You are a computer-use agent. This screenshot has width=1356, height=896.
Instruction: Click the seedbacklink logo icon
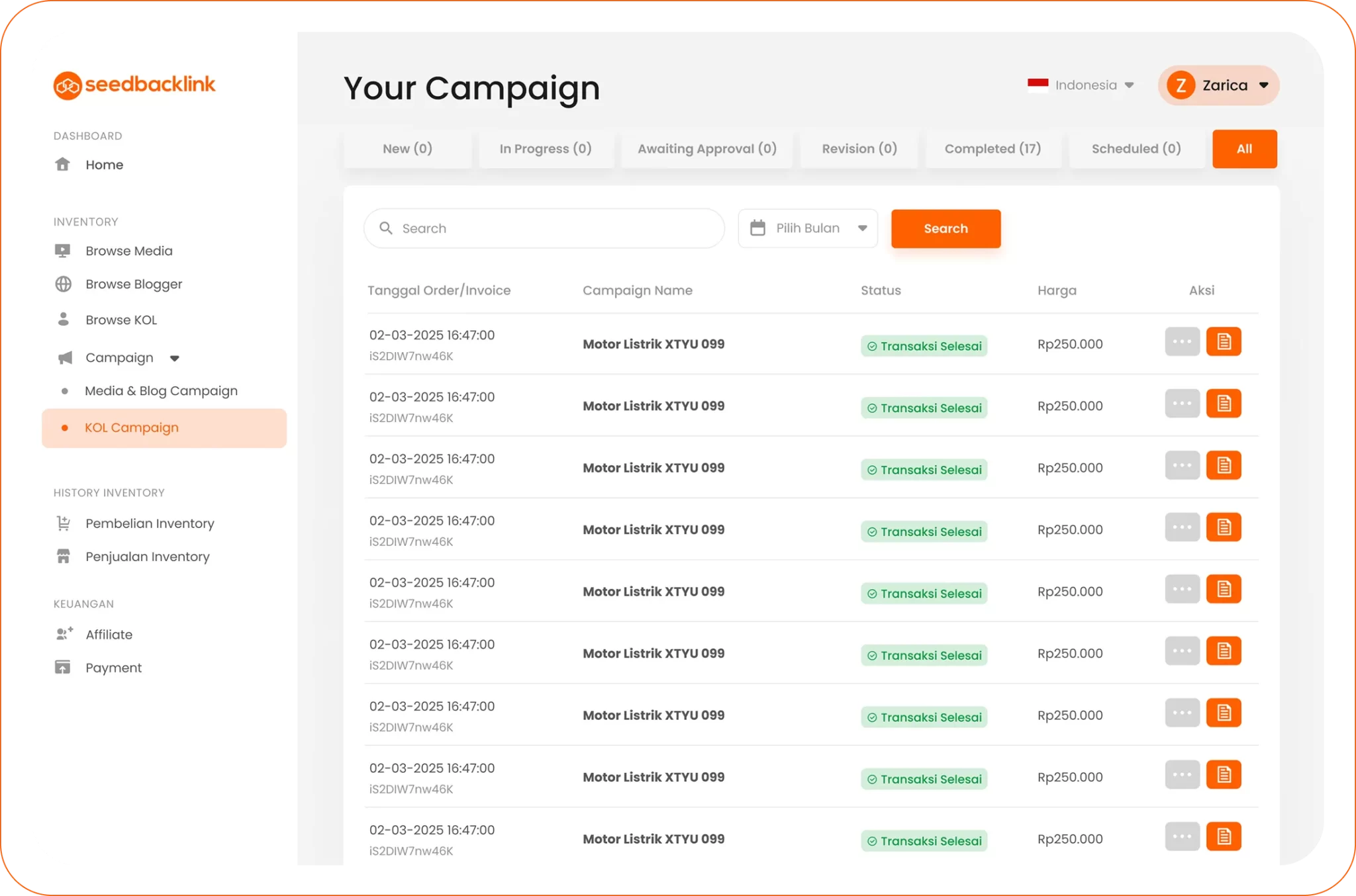[x=68, y=85]
